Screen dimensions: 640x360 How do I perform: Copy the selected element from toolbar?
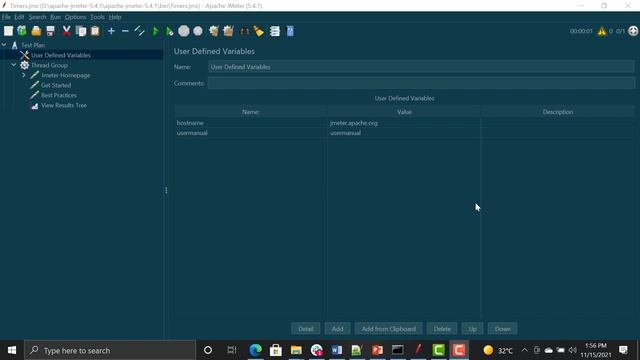click(81, 31)
